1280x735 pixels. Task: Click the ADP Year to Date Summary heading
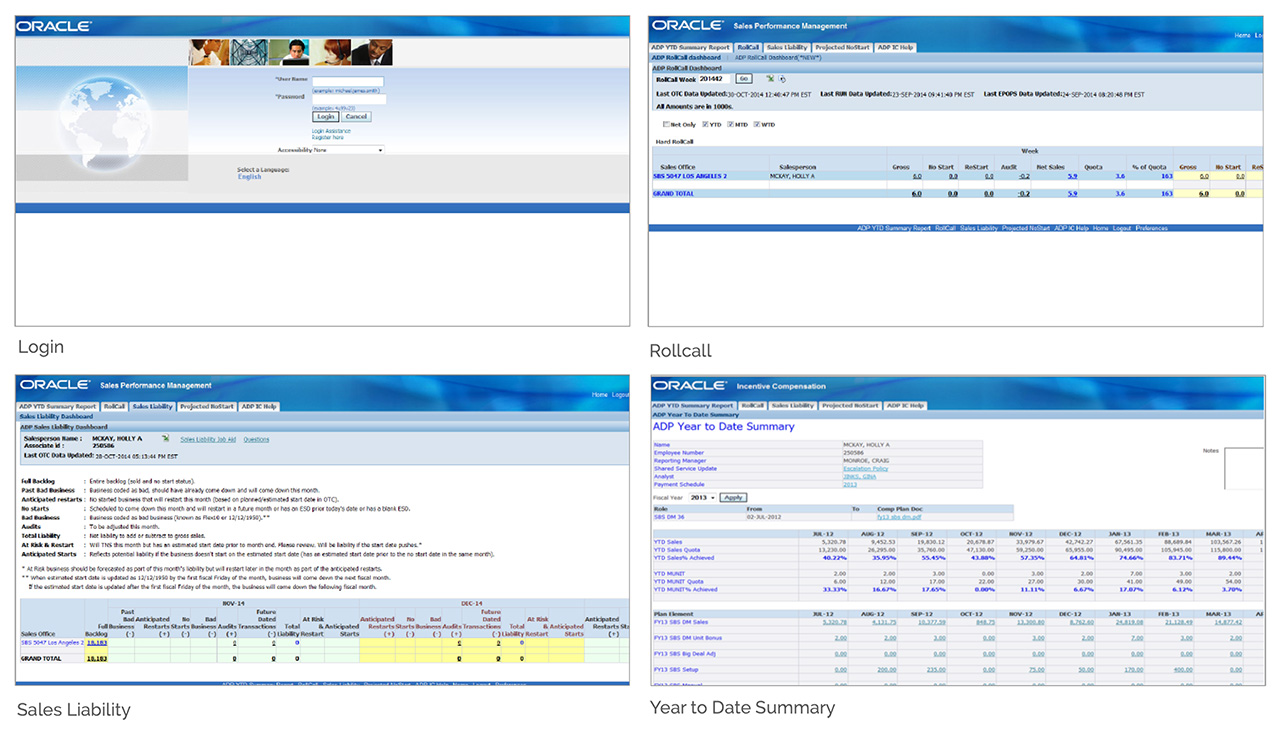[724, 427]
